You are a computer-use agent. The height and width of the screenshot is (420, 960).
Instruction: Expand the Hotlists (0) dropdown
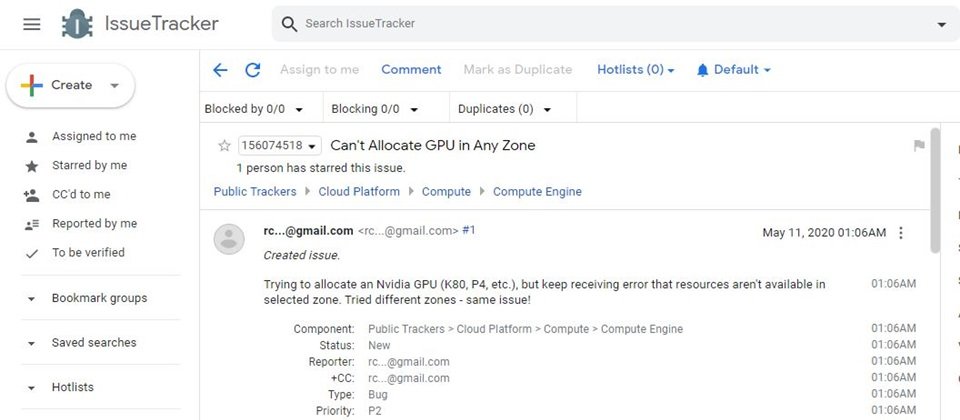pos(636,70)
